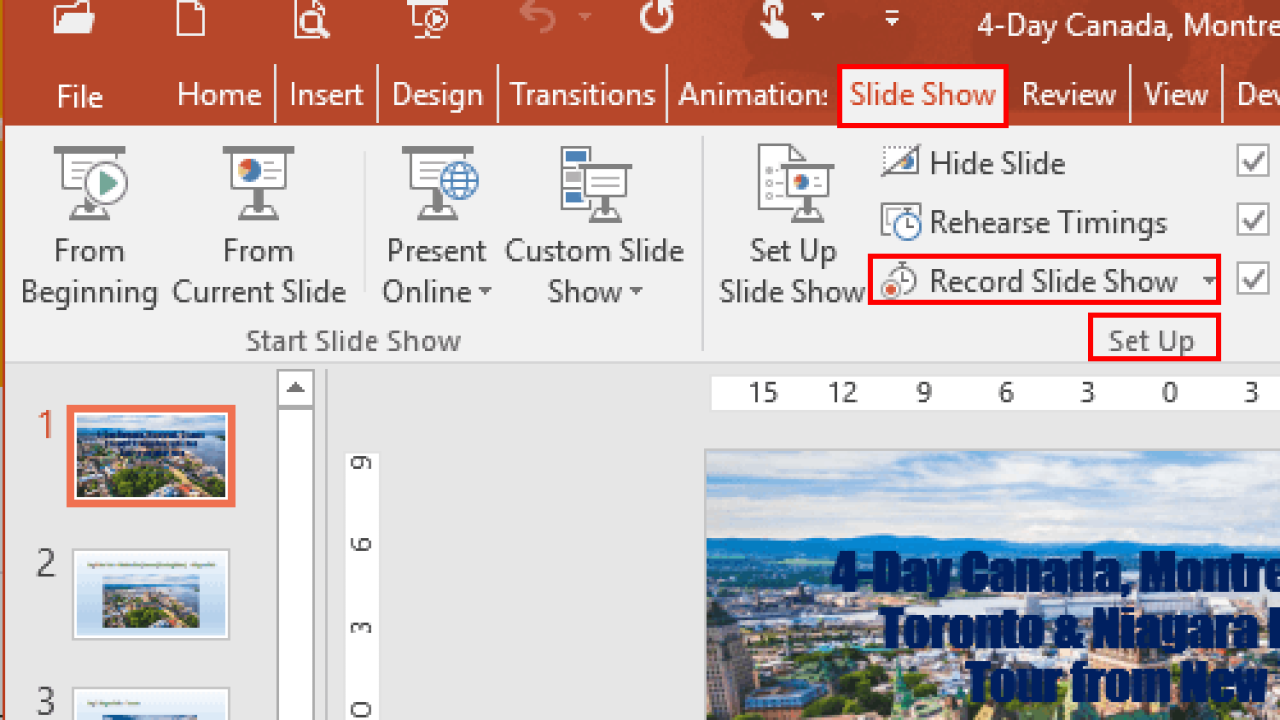This screenshot has height=720, width=1280.
Task: Toggle checkbox next to Rehearse Timings
Action: pos(1253,220)
